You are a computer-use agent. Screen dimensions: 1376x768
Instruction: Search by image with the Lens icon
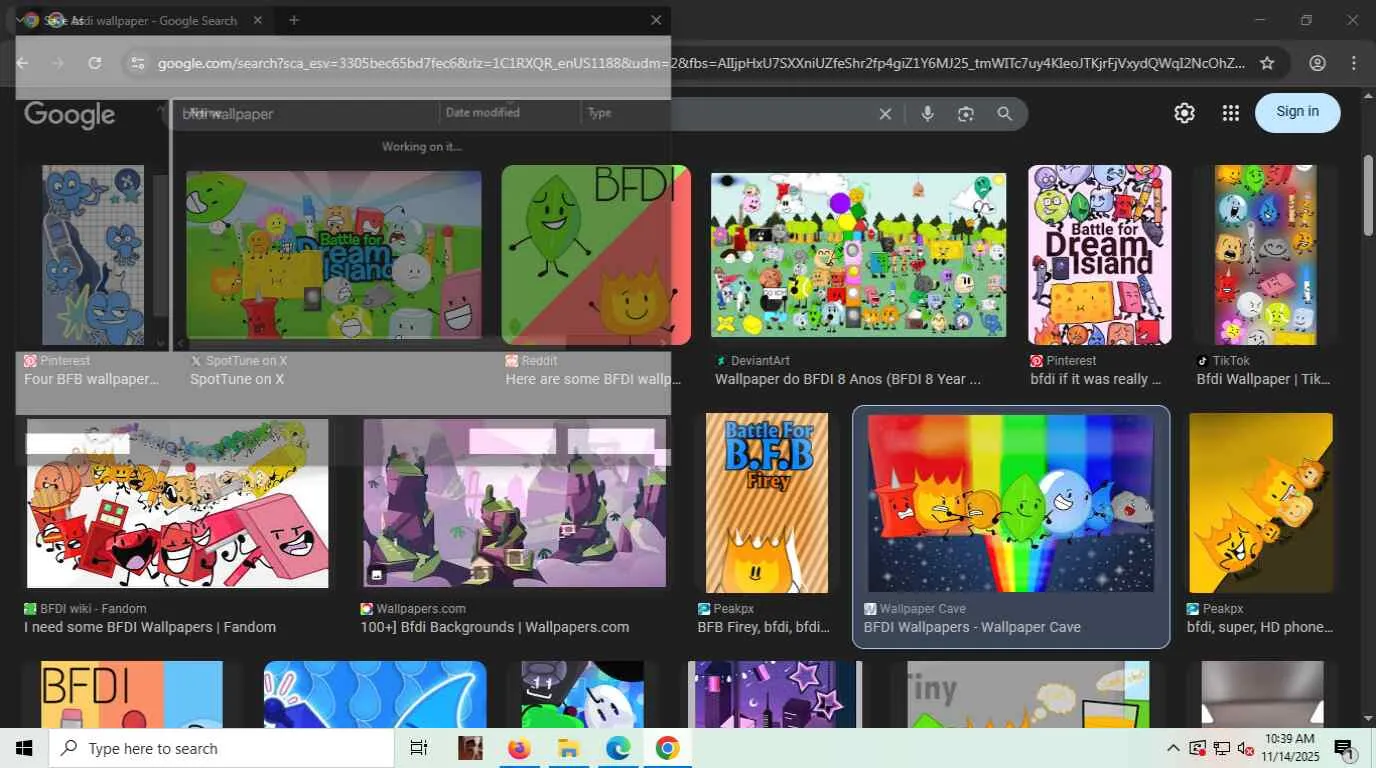(x=965, y=114)
